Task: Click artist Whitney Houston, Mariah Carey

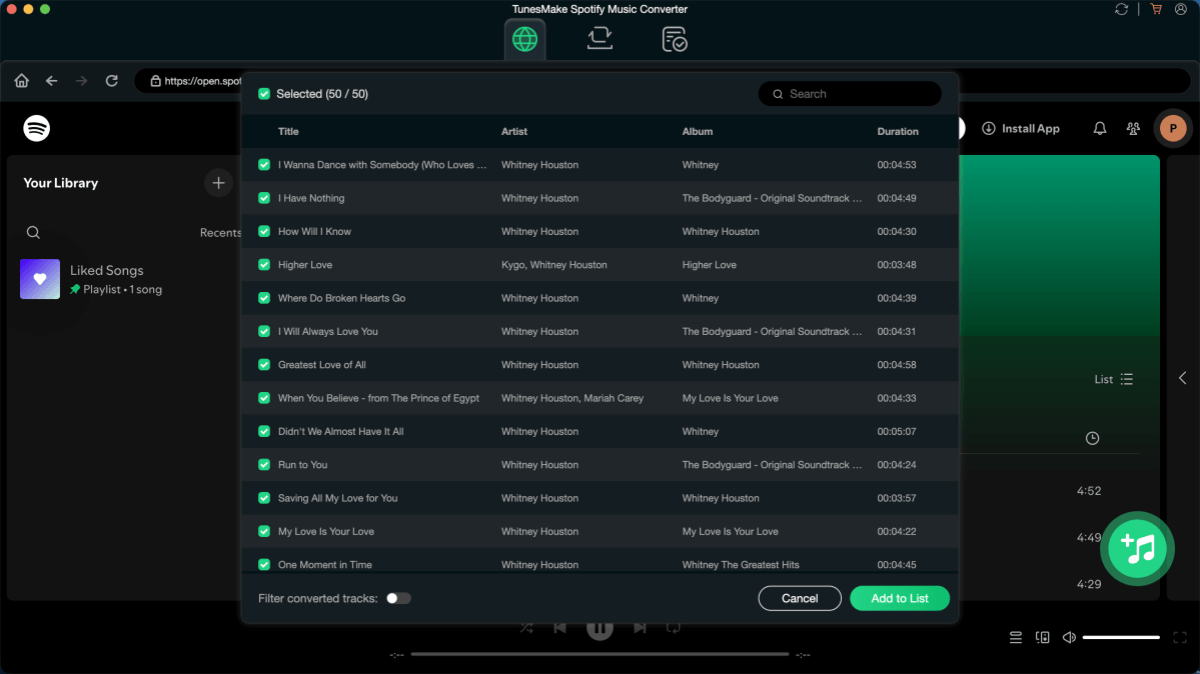Action: pyautogui.click(x=572, y=398)
